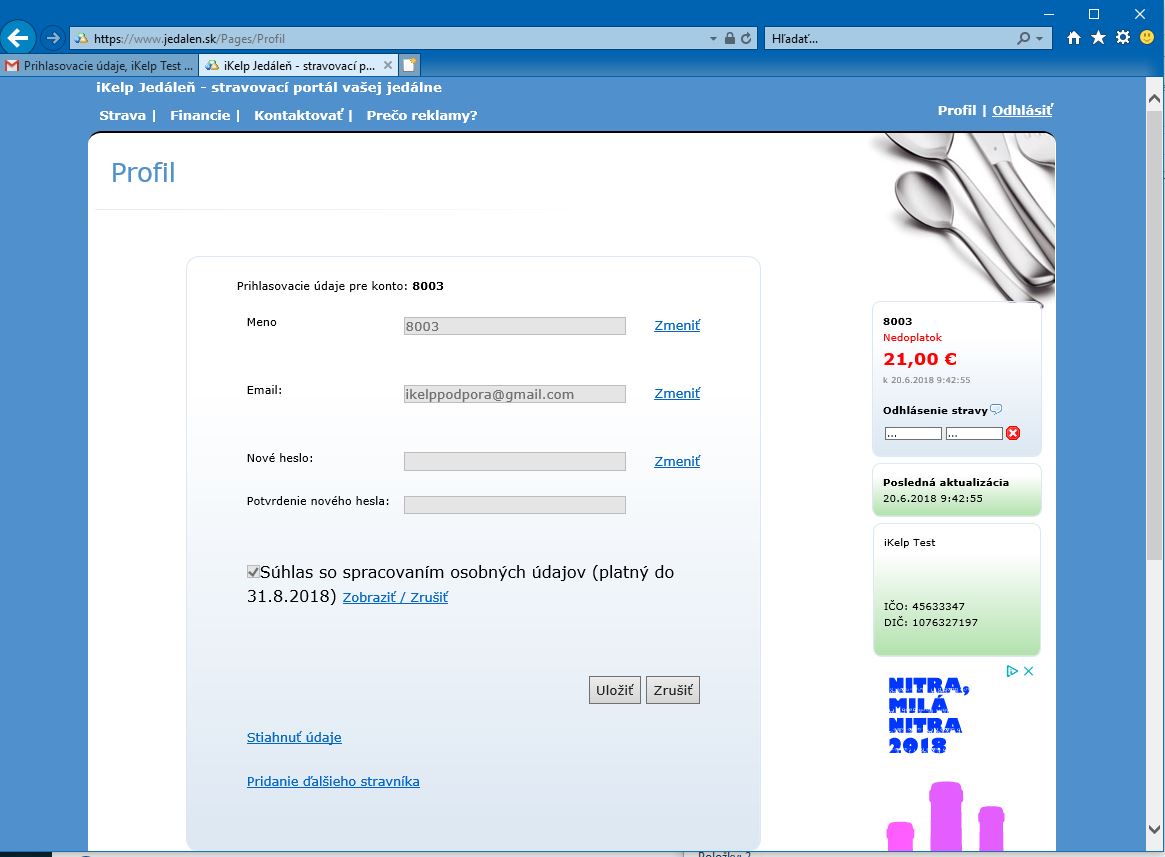
Task: Click the Stiahnuť údaje link
Action: (x=294, y=737)
